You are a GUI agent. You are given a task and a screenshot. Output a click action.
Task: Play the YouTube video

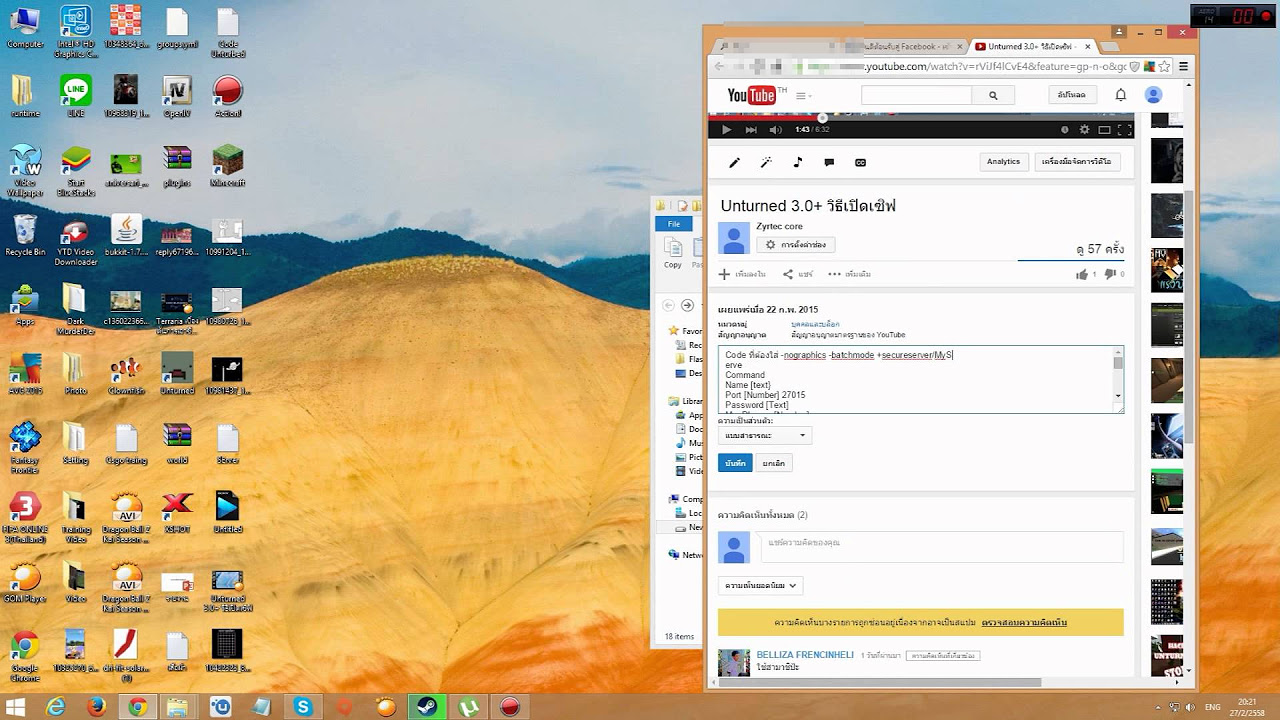coord(726,129)
